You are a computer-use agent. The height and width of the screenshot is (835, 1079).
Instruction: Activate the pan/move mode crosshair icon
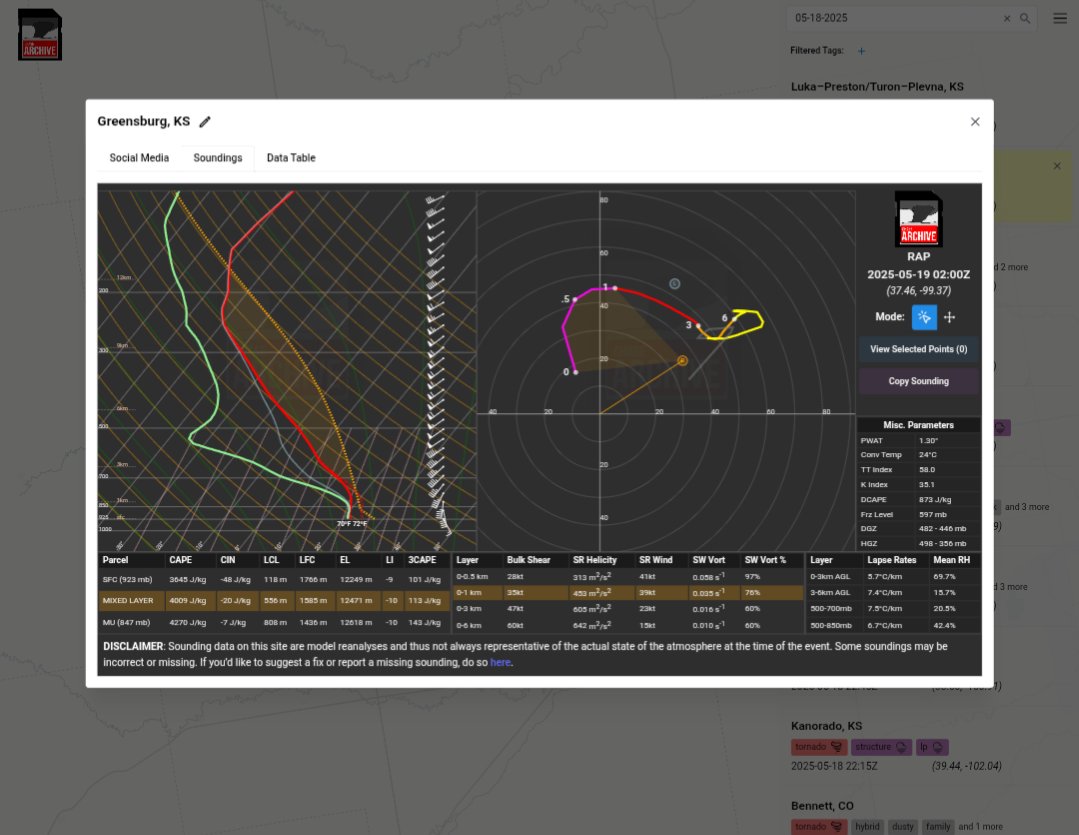click(x=949, y=317)
